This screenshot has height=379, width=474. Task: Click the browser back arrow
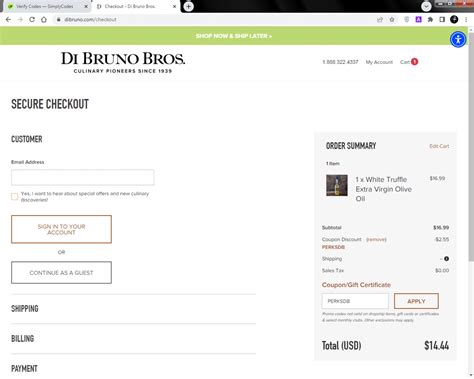pos(8,20)
